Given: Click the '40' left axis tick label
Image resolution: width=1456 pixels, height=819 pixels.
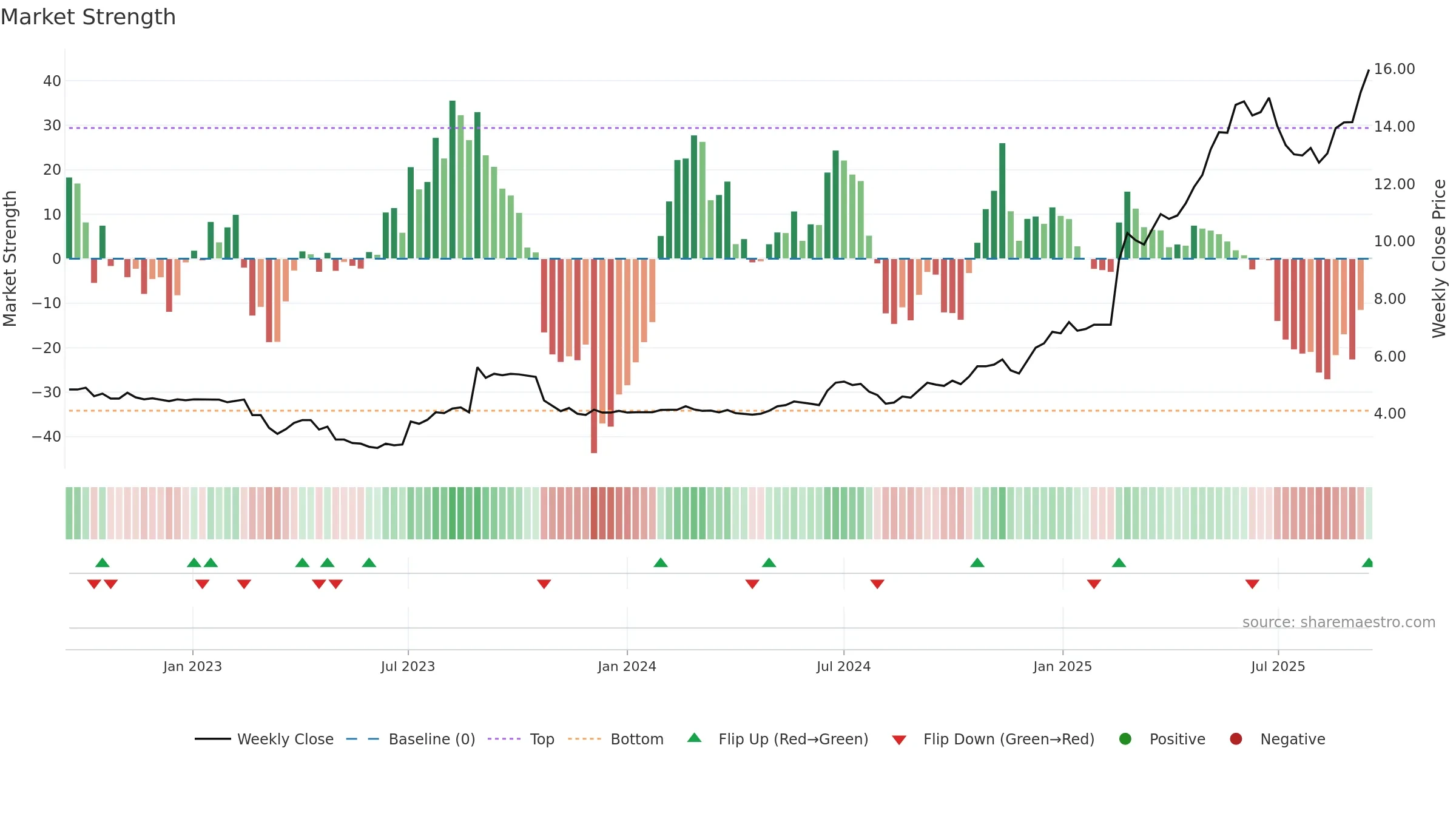Looking at the screenshot, I should (x=52, y=81).
